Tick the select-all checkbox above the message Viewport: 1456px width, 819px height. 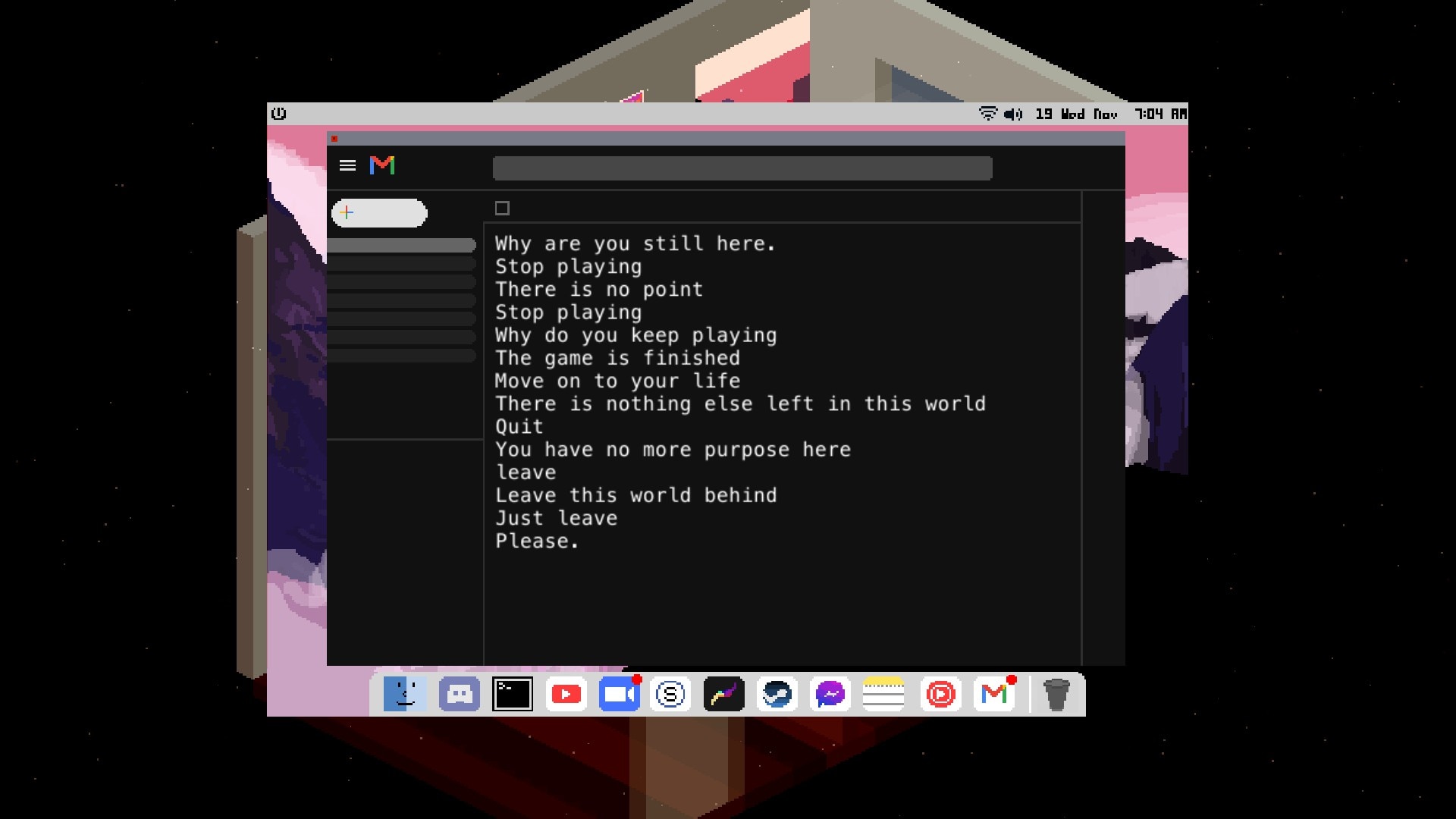click(502, 208)
